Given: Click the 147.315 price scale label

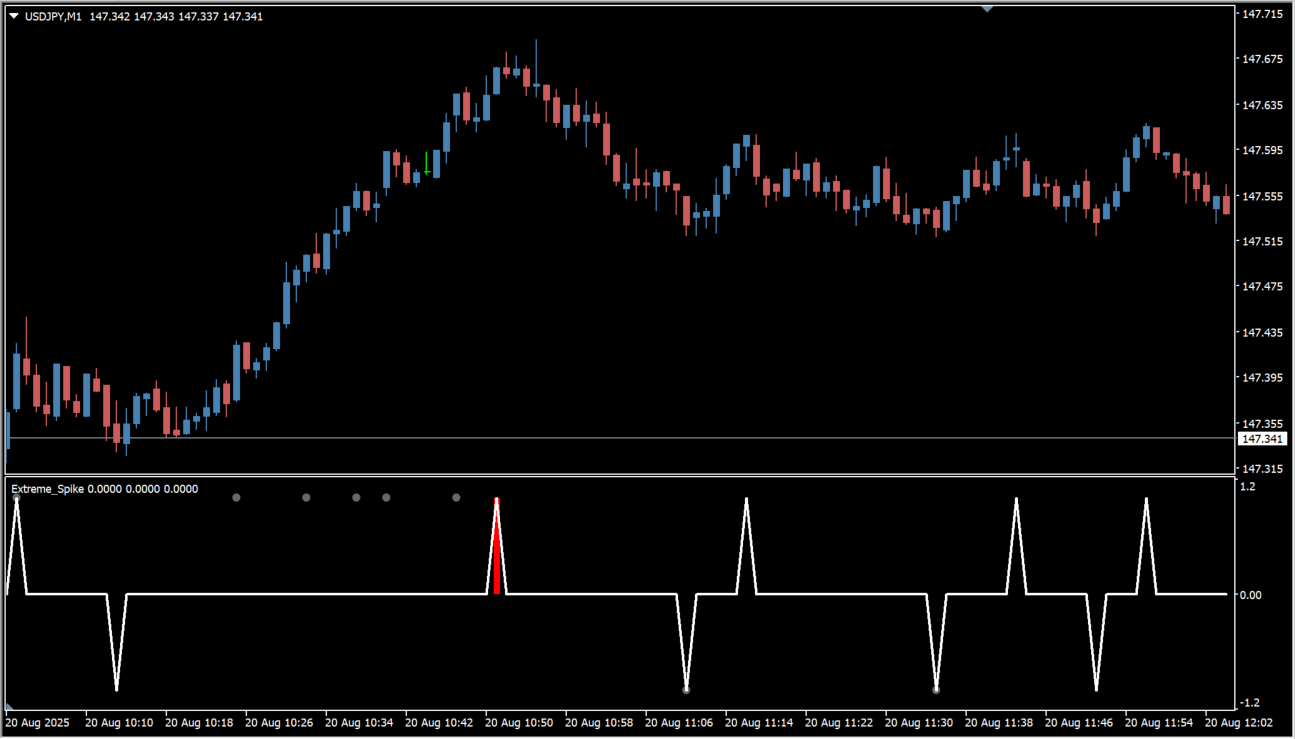Looking at the screenshot, I should click(1262, 469).
